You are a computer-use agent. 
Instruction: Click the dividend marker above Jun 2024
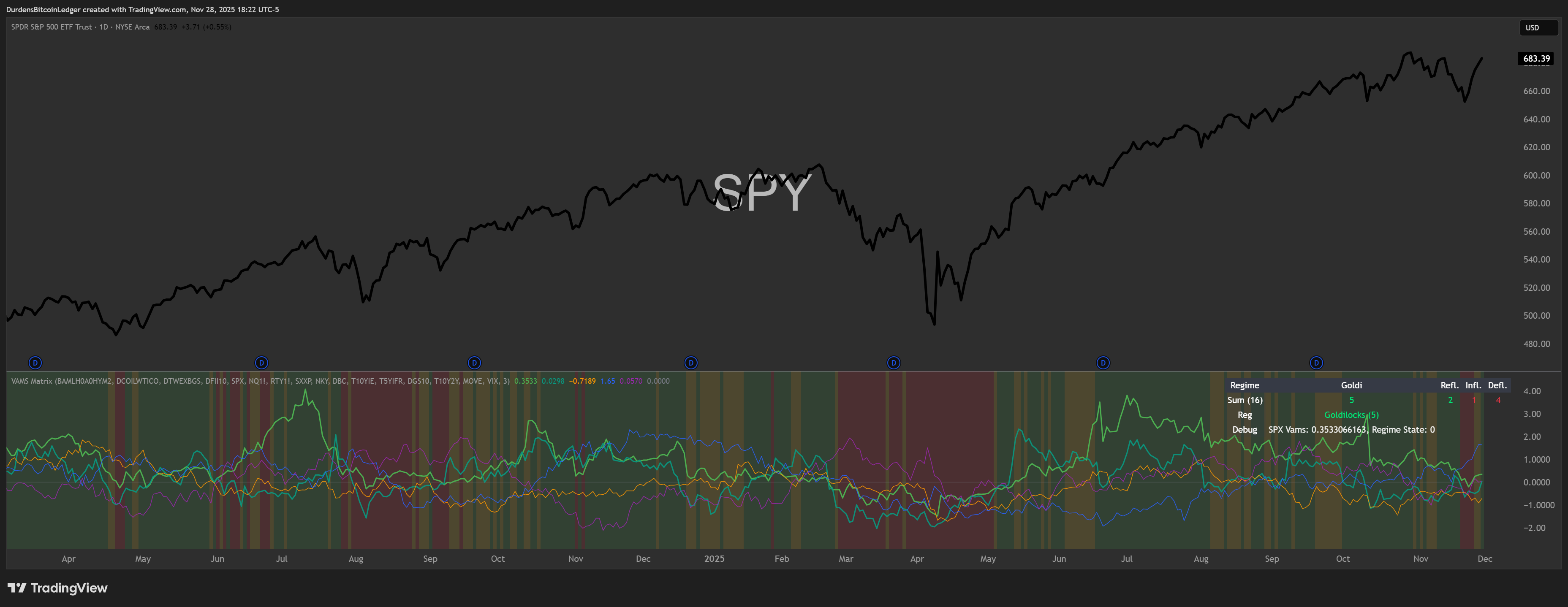coord(262,363)
